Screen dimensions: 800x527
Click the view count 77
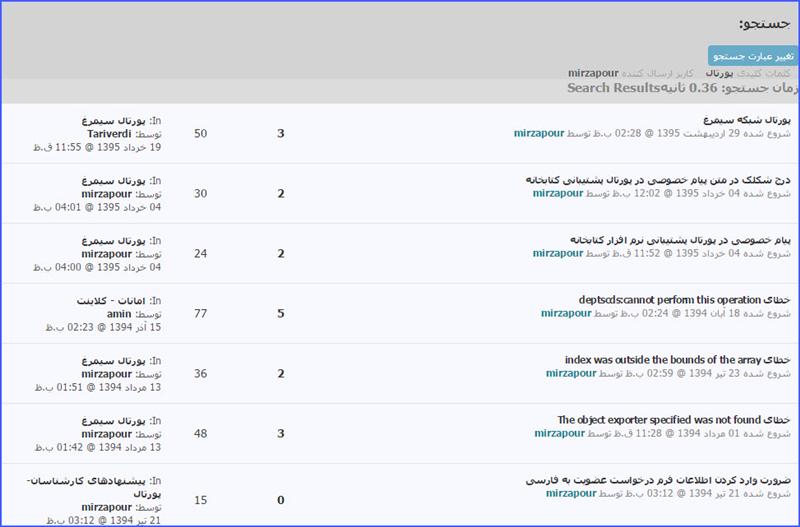click(x=200, y=313)
